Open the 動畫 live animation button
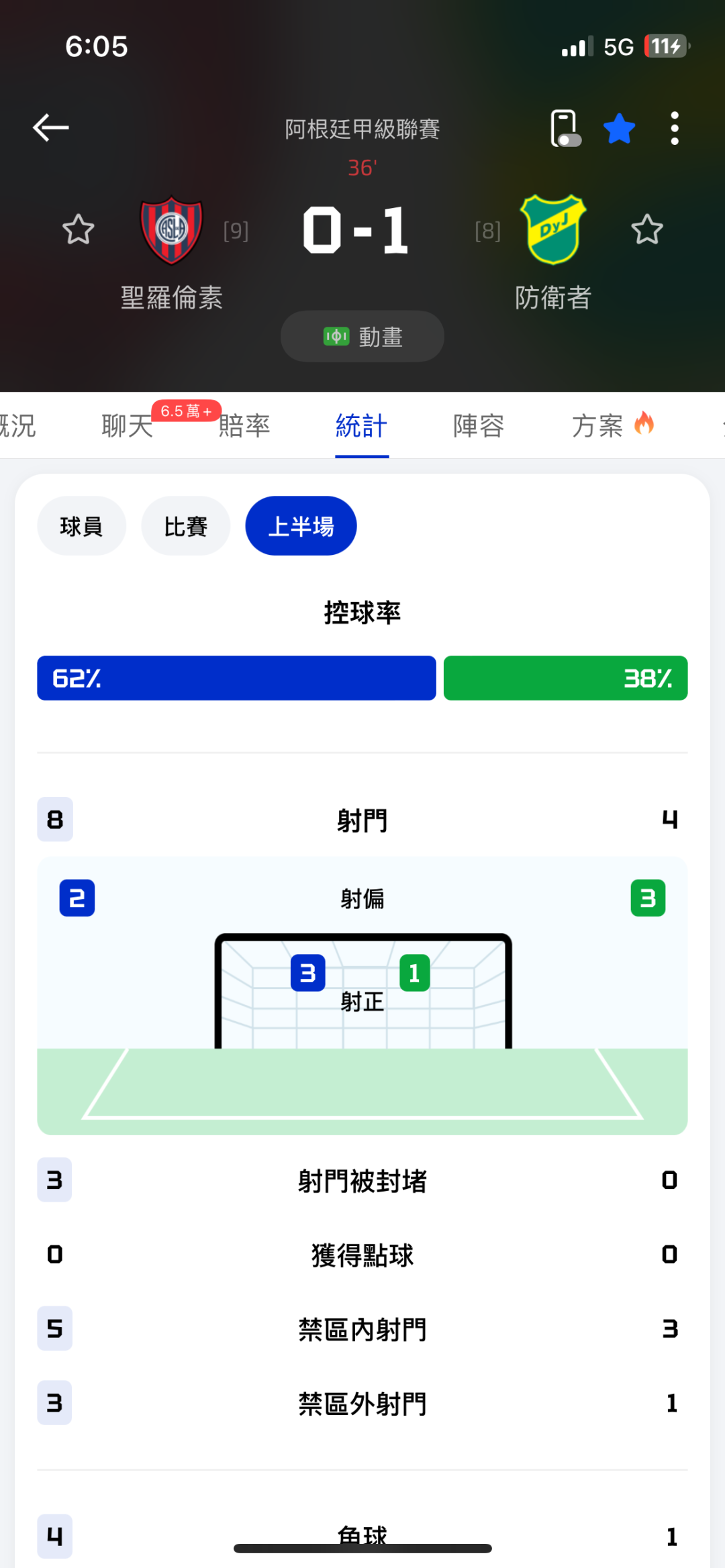Image resolution: width=725 pixels, height=1568 pixels. [x=362, y=336]
